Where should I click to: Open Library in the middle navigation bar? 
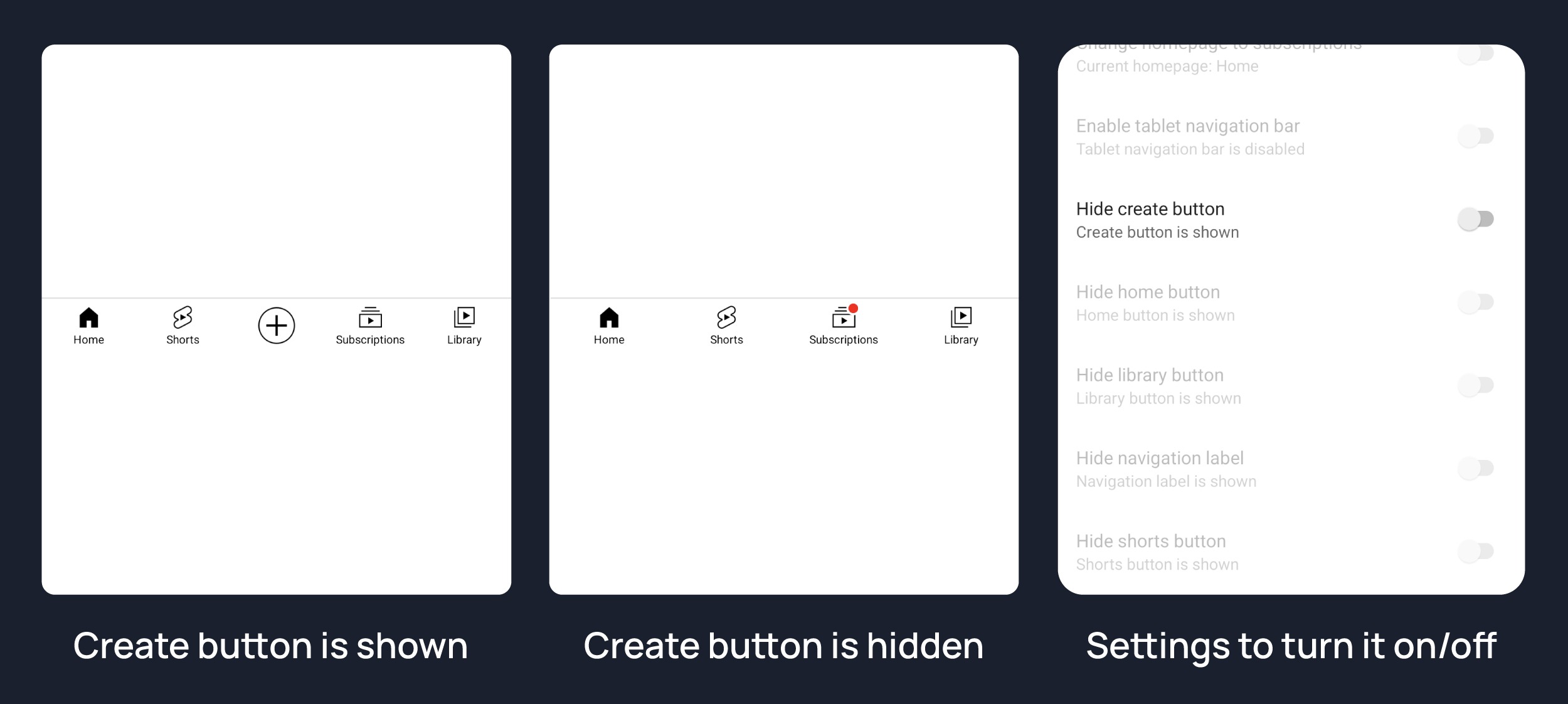coord(961,326)
